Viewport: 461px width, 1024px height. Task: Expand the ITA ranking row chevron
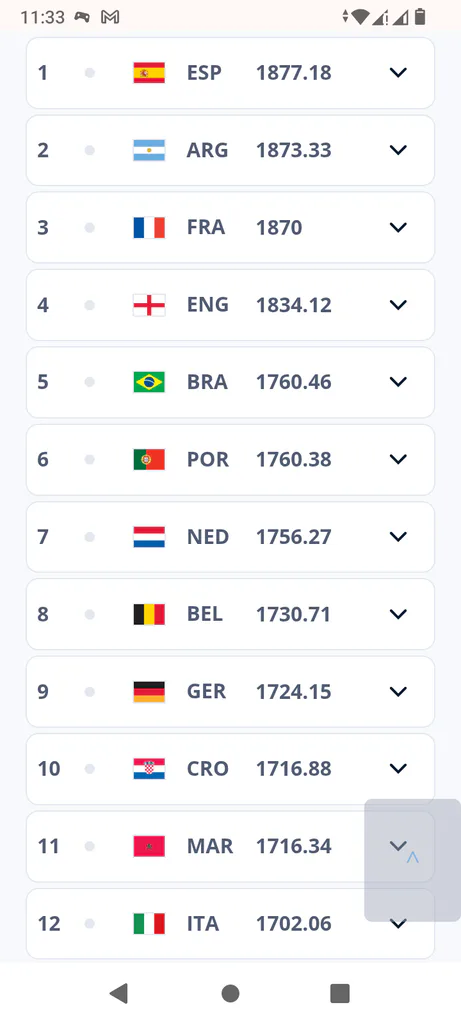click(x=398, y=923)
